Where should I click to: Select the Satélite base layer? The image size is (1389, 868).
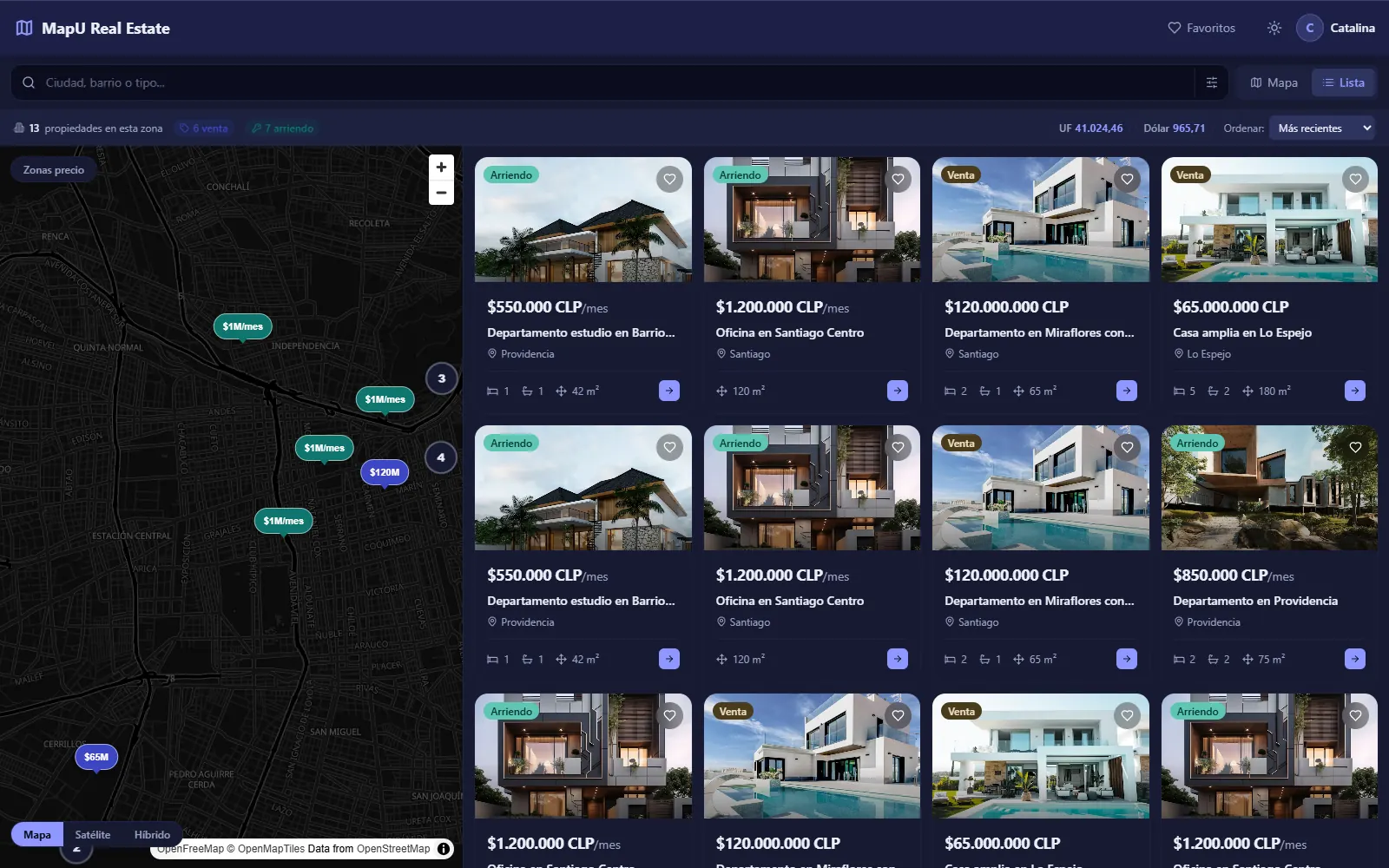click(x=93, y=834)
